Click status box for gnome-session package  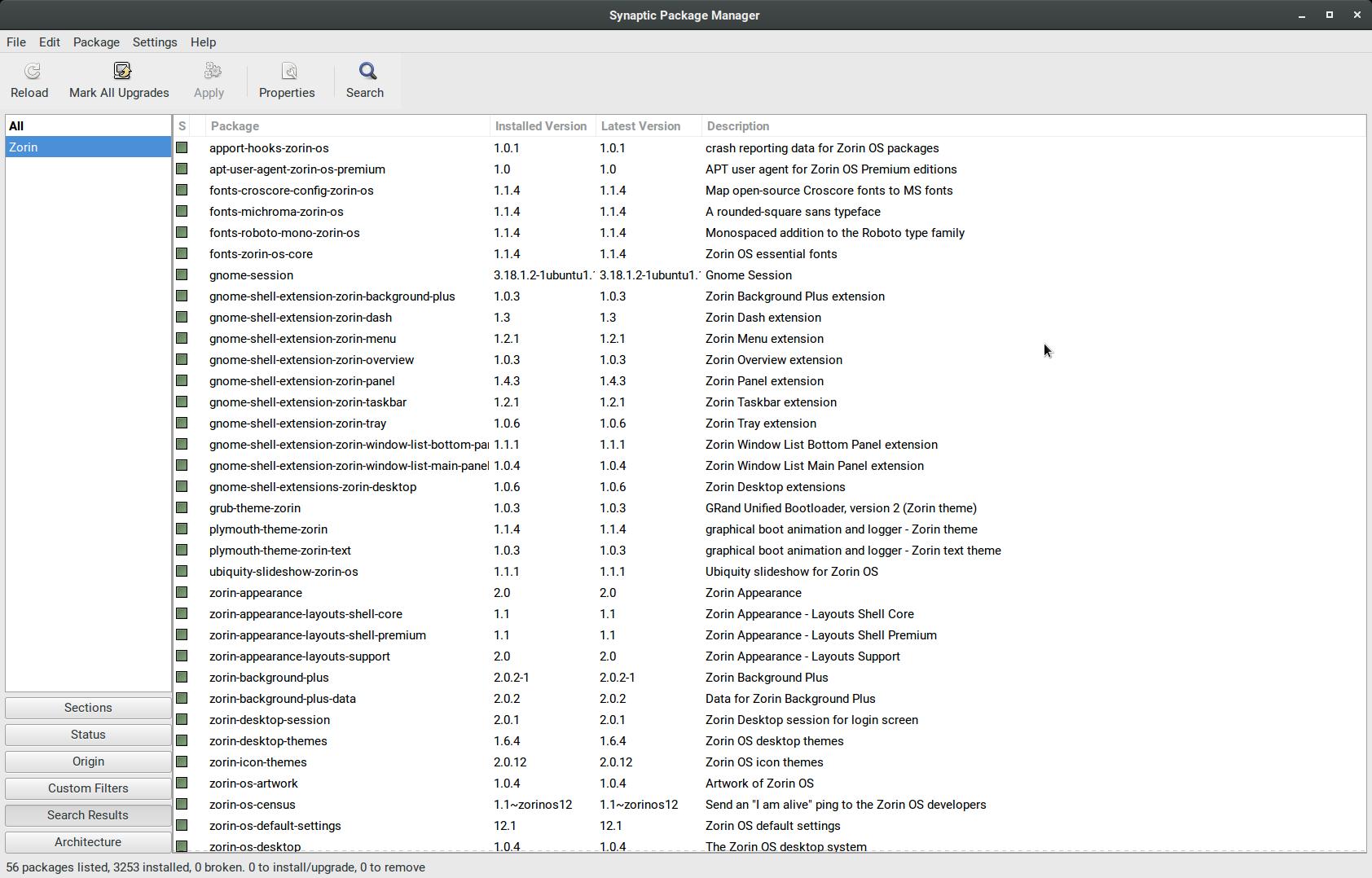coord(182,275)
